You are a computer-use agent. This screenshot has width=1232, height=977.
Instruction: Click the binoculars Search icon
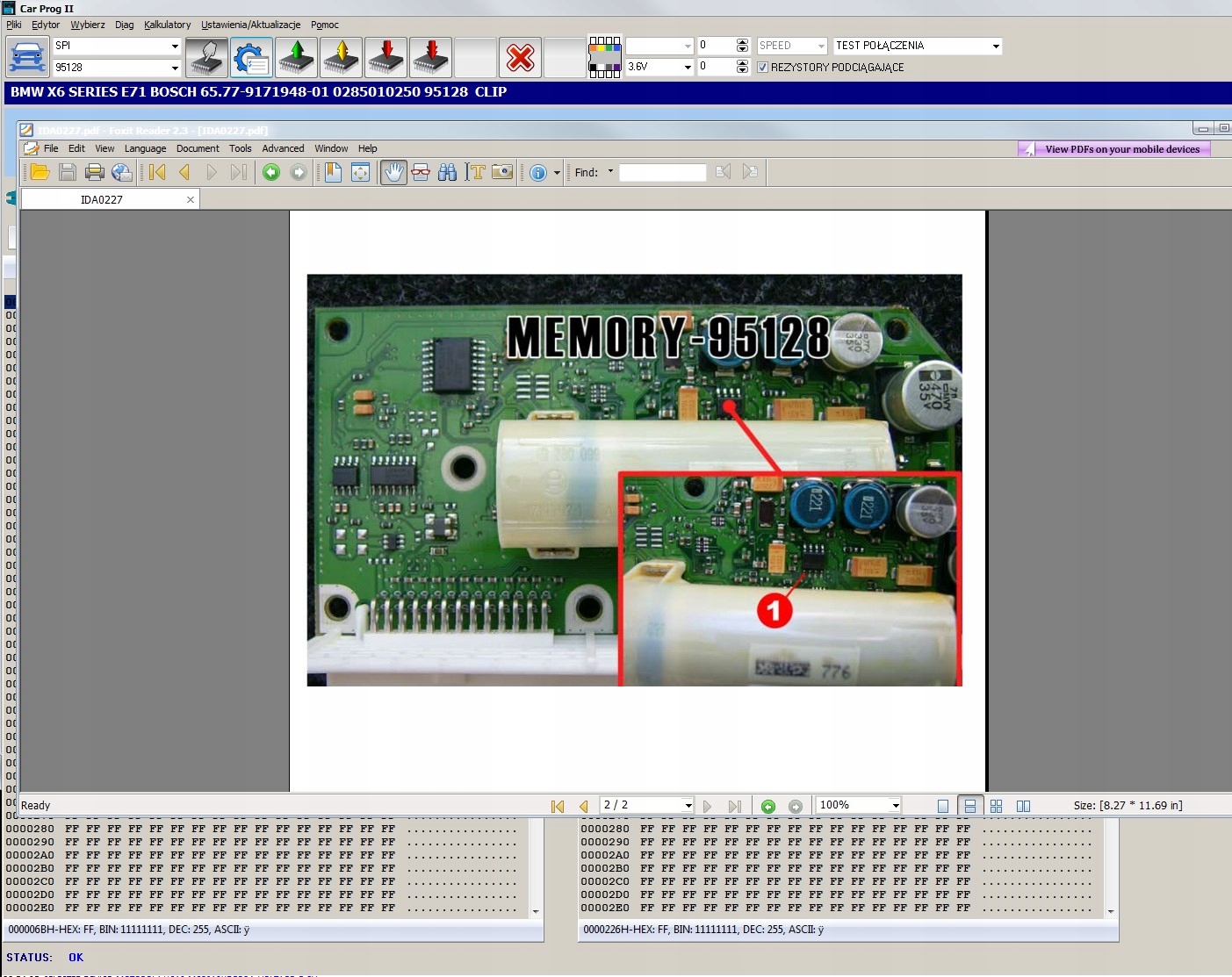(x=448, y=172)
